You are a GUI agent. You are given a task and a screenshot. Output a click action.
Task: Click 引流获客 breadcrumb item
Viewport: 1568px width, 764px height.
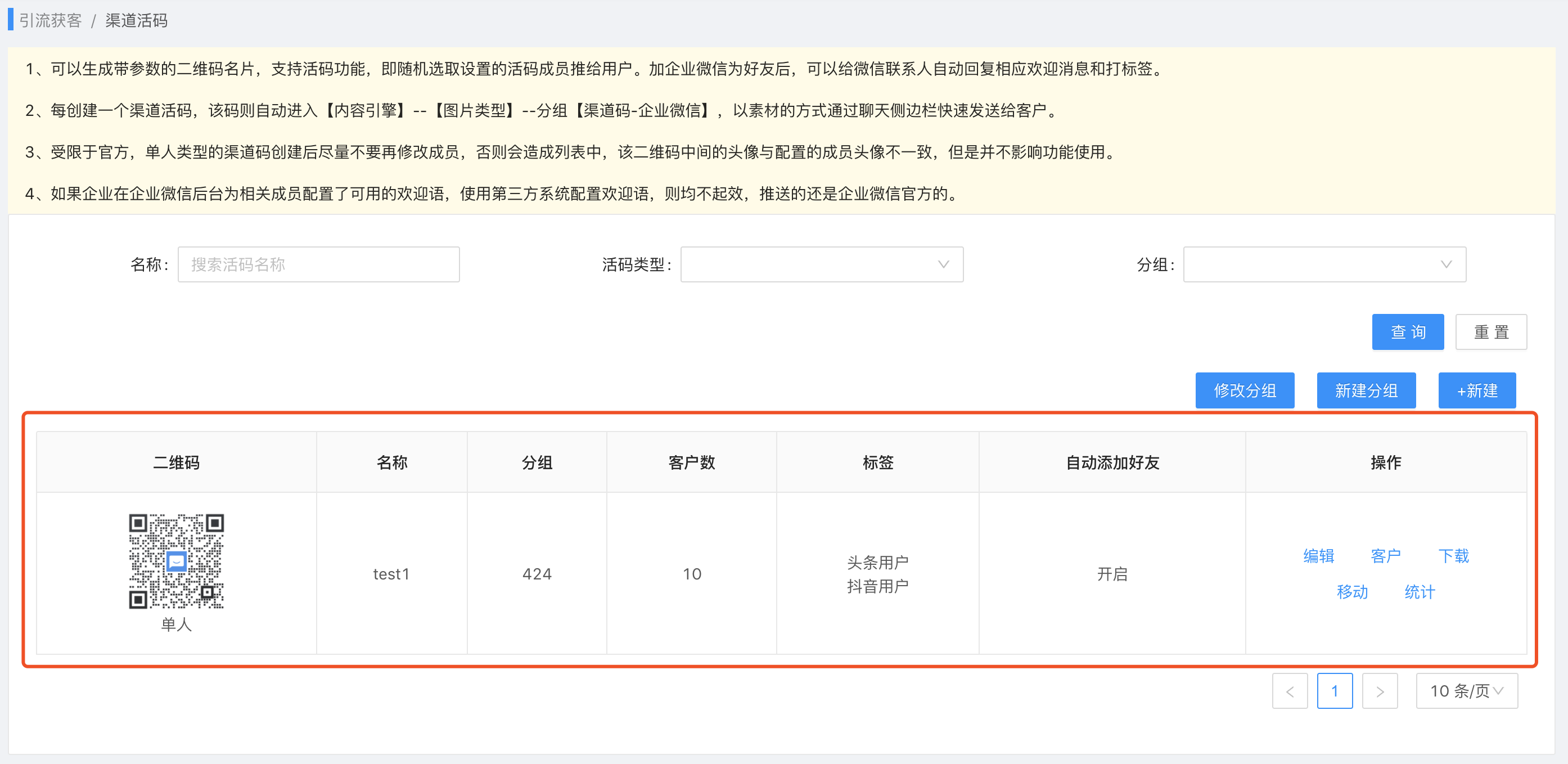coord(51,21)
